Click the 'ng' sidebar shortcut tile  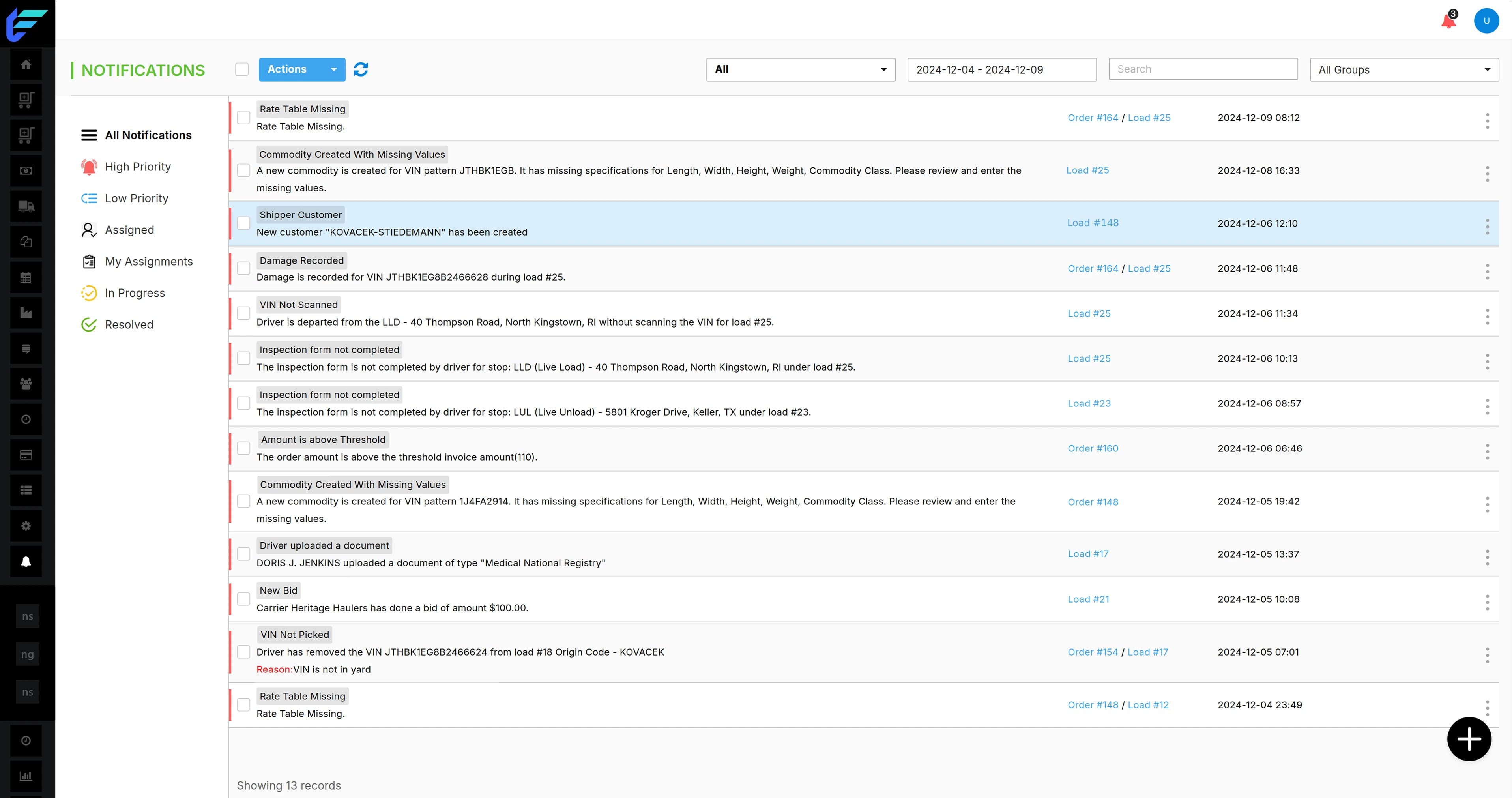(x=27, y=654)
